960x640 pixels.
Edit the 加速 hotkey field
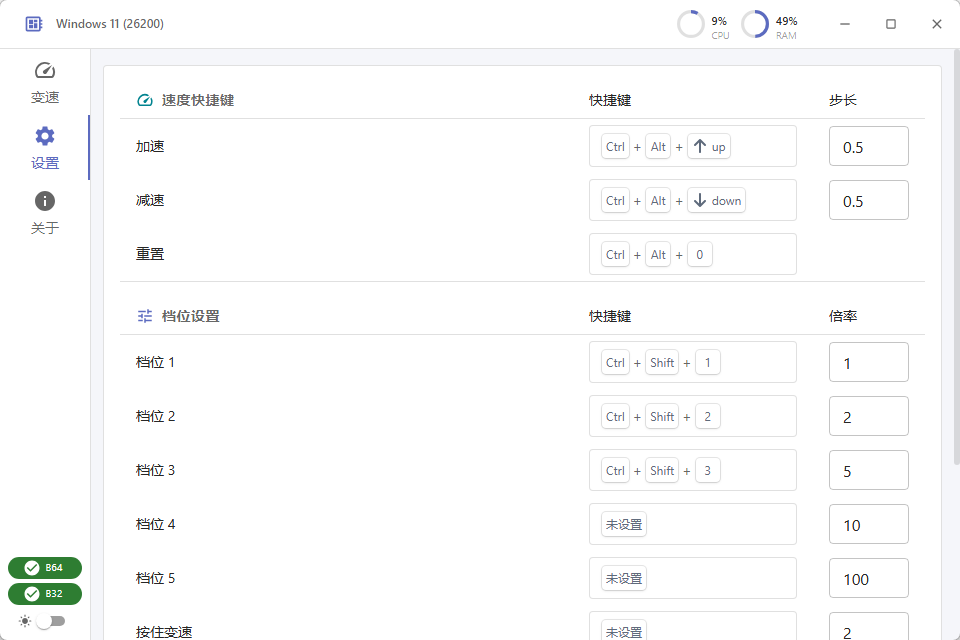pos(692,146)
